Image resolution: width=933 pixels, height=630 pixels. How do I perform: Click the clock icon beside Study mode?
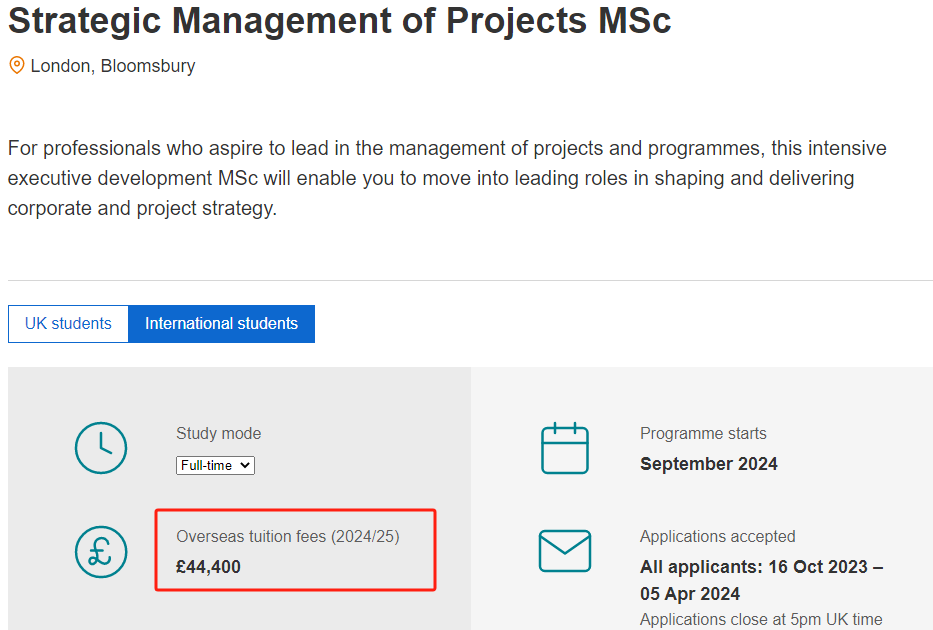tap(101, 448)
